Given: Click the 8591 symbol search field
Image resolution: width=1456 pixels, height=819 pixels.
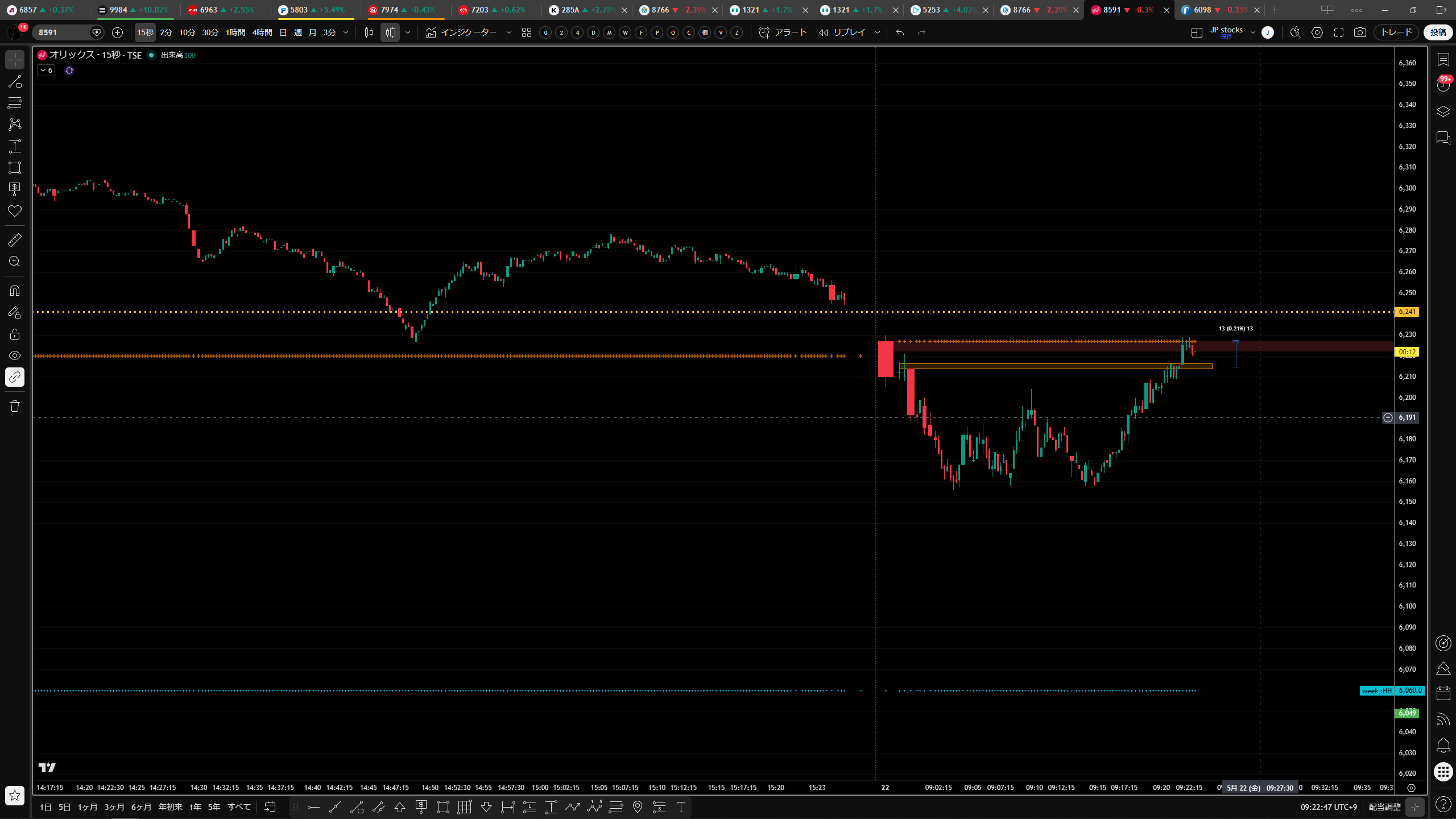Looking at the screenshot, I should click(63, 32).
